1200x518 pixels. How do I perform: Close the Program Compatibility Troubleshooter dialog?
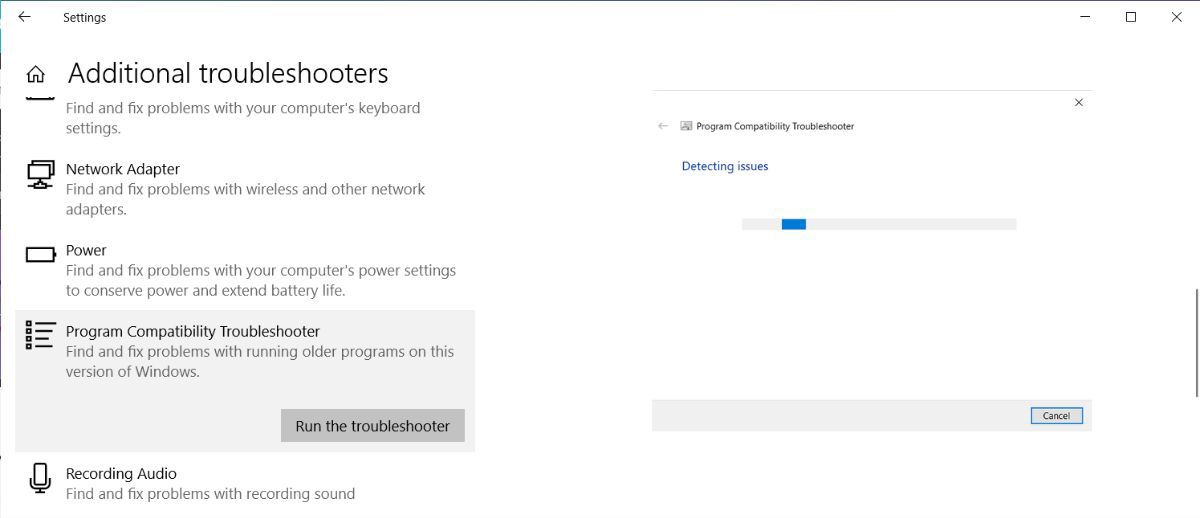1078,102
